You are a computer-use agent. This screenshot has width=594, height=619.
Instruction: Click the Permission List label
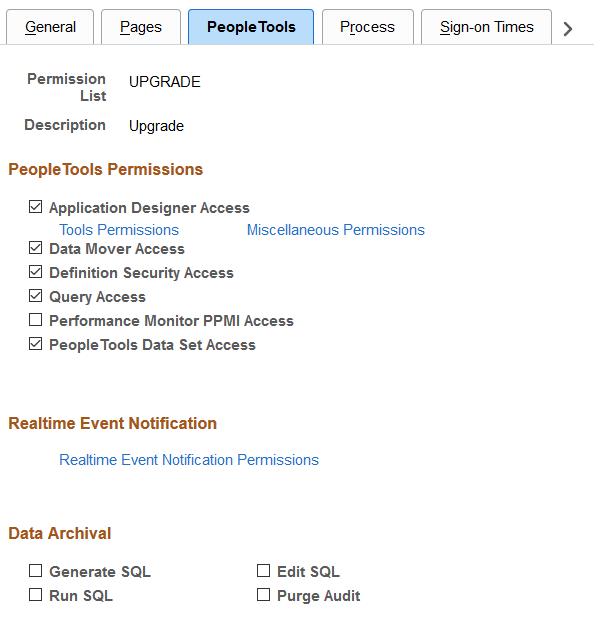tap(66, 87)
